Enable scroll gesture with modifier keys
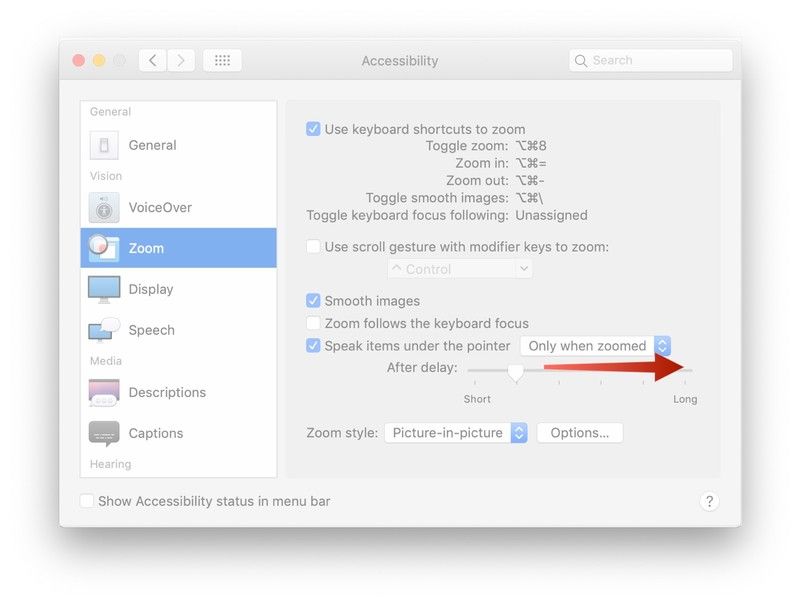Screen dimensions: 800x605 (313, 247)
